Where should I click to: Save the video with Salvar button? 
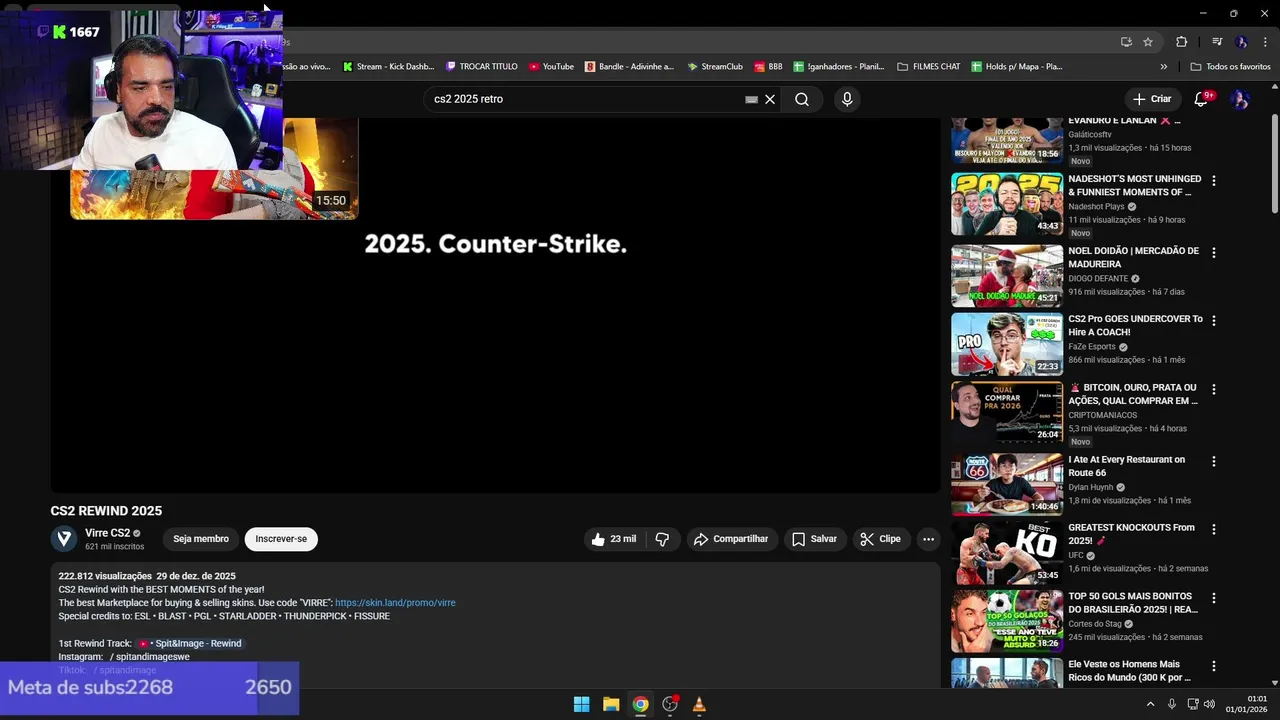814,539
